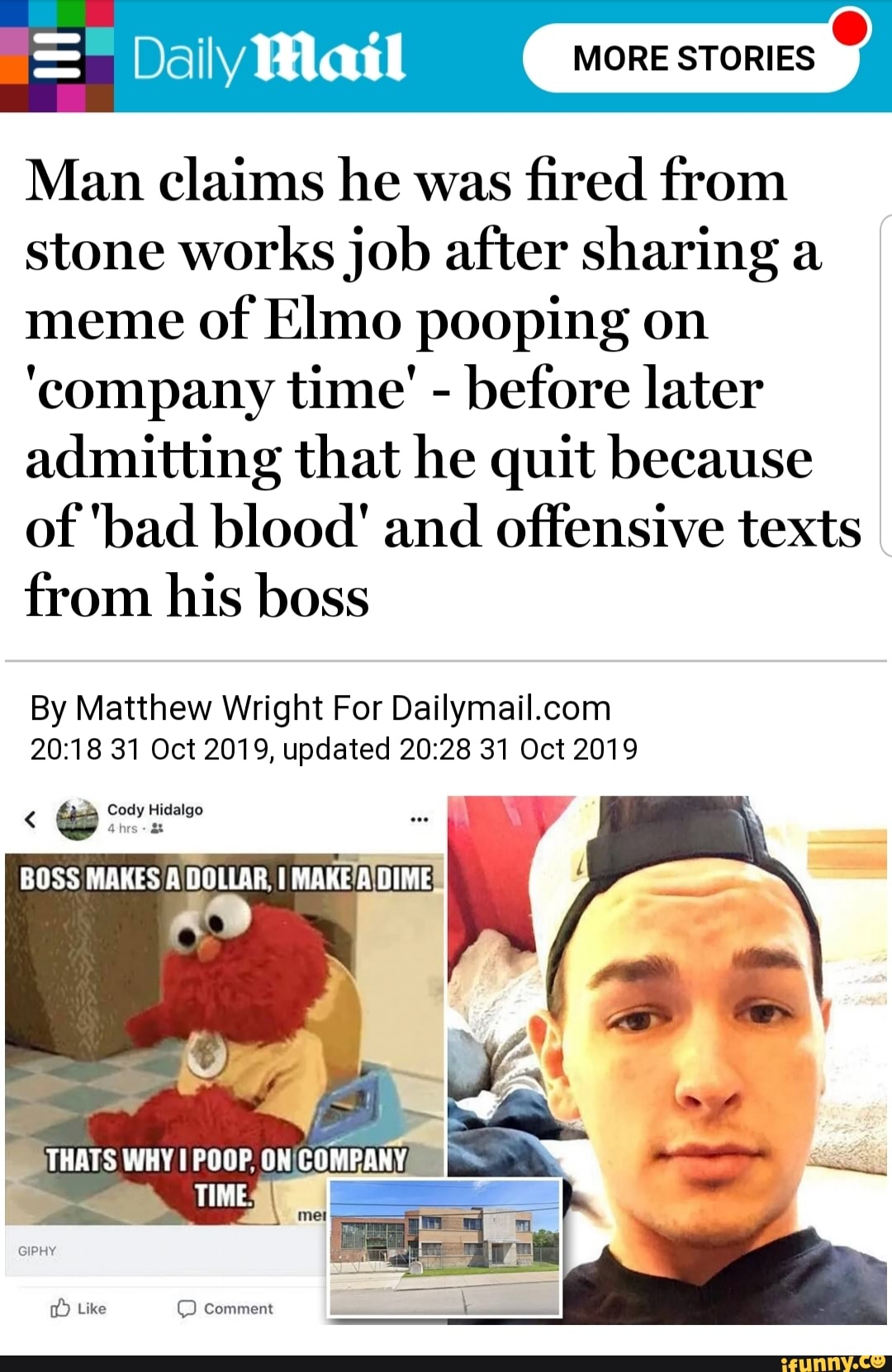Like the Facebook post

click(x=79, y=1308)
